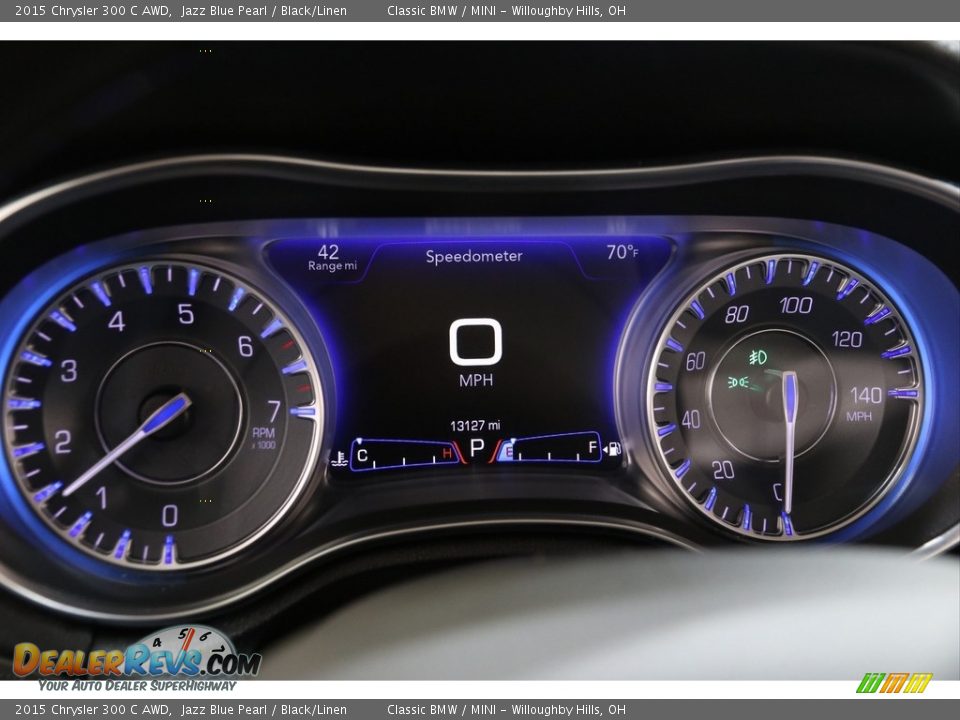
Task: Click the 3 marking on the tachometer
Action: pos(69,370)
